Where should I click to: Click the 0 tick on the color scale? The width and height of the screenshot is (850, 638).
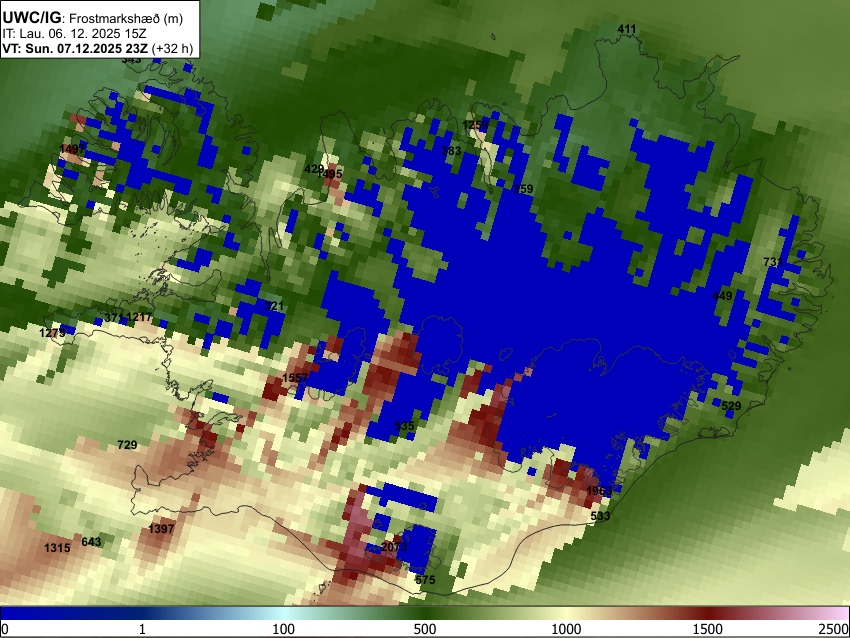pyautogui.click(x=5, y=629)
